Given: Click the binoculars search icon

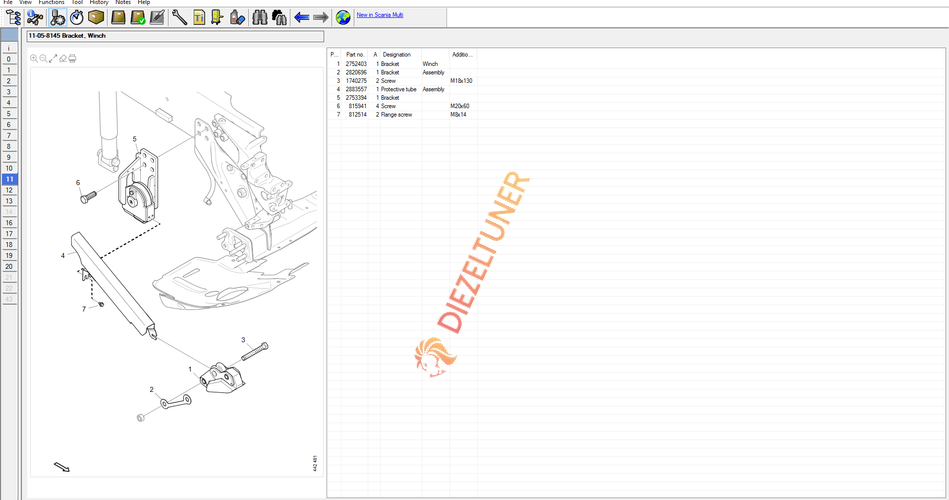Looking at the screenshot, I should point(260,18).
